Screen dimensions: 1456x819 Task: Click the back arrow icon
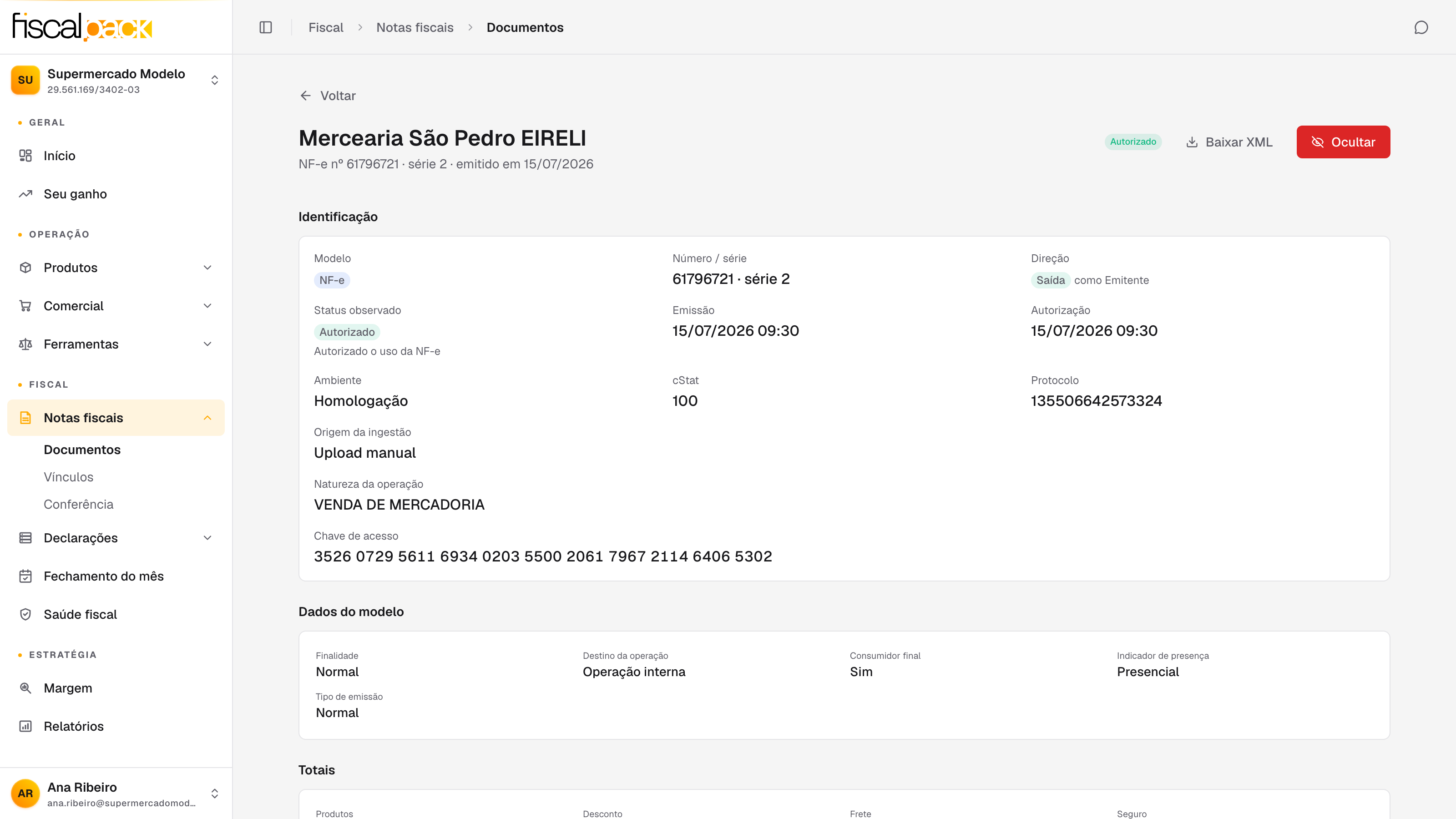(306, 96)
